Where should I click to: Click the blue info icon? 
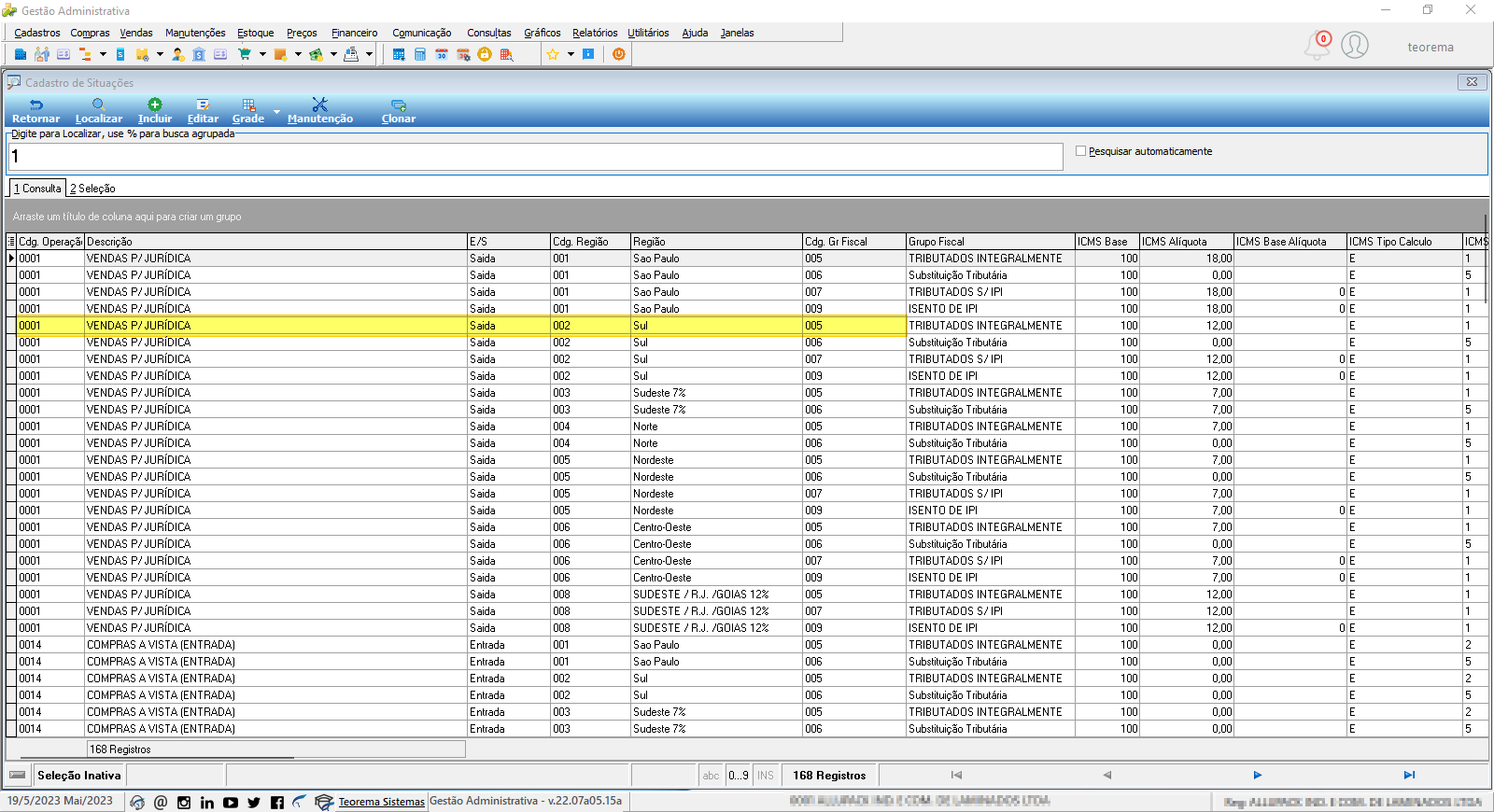588,54
